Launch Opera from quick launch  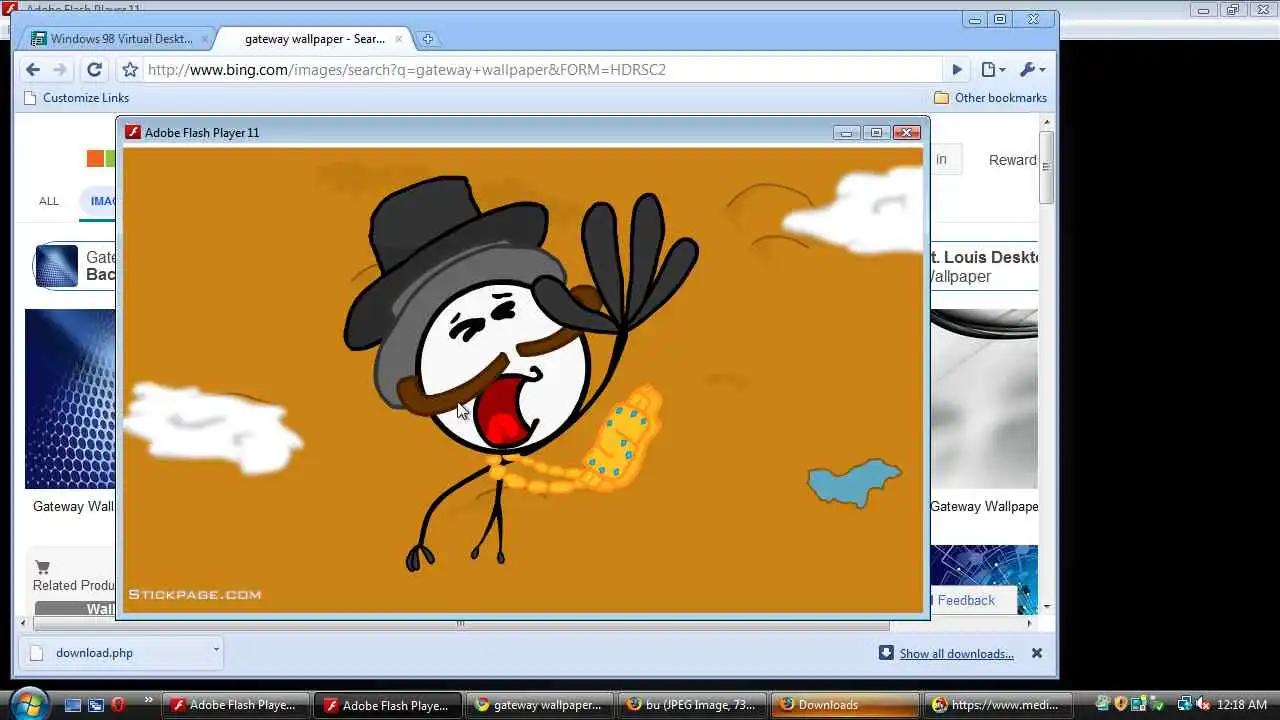118,705
